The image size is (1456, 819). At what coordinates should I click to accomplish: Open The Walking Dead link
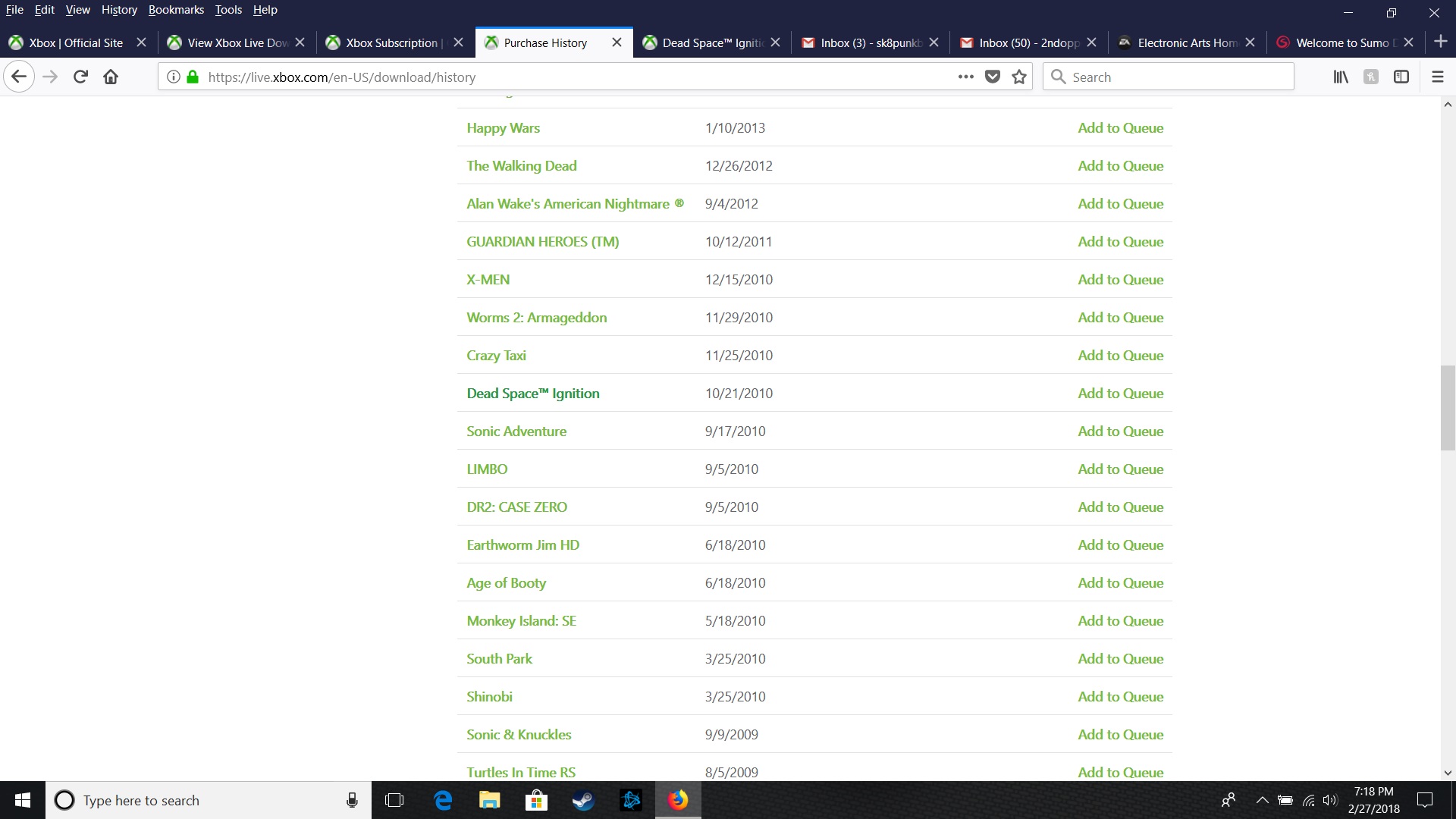tap(522, 165)
